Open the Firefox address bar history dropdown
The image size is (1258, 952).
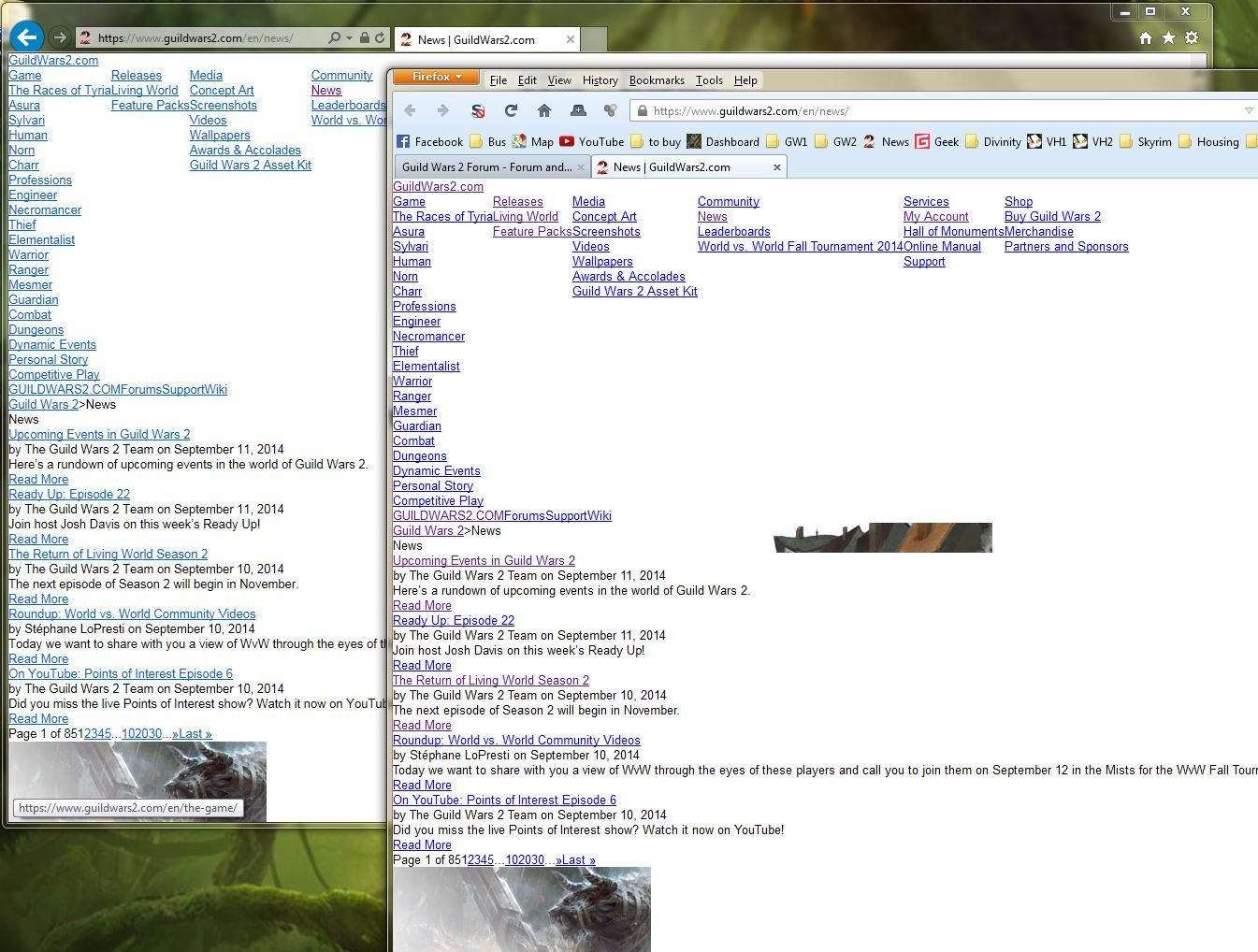coord(1249,111)
